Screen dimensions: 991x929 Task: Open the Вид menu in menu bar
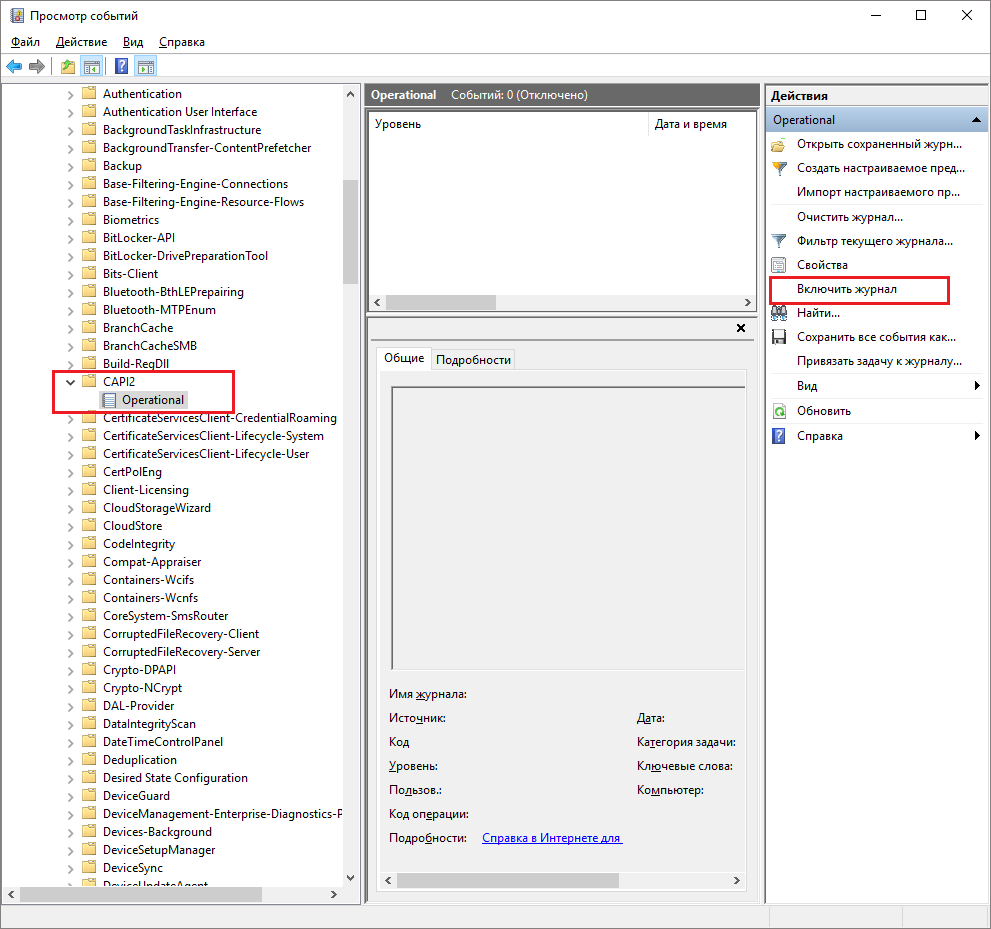tap(133, 42)
